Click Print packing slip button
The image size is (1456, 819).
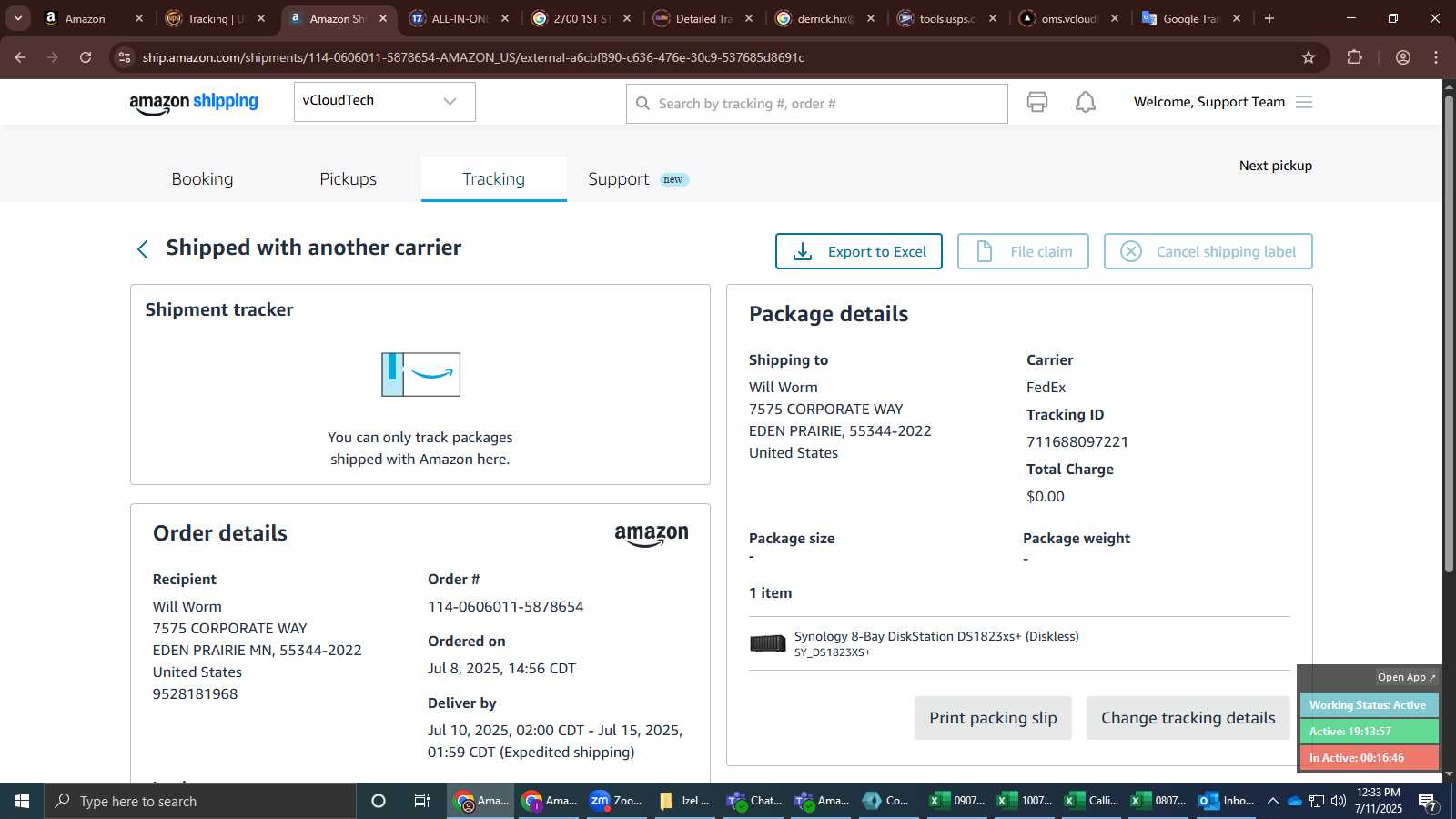click(x=993, y=718)
